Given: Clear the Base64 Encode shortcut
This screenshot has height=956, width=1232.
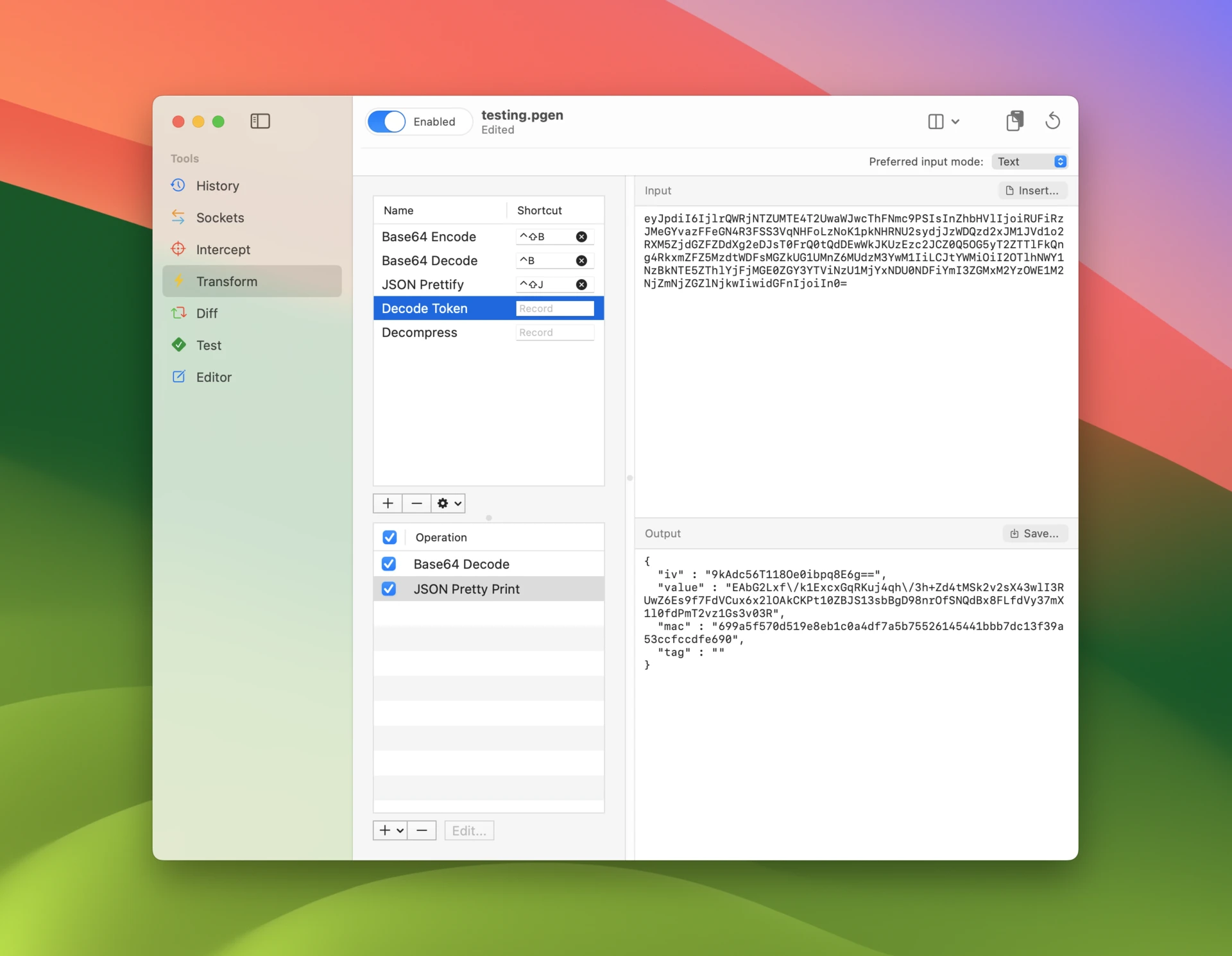Looking at the screenshot, I should [581, 237].
